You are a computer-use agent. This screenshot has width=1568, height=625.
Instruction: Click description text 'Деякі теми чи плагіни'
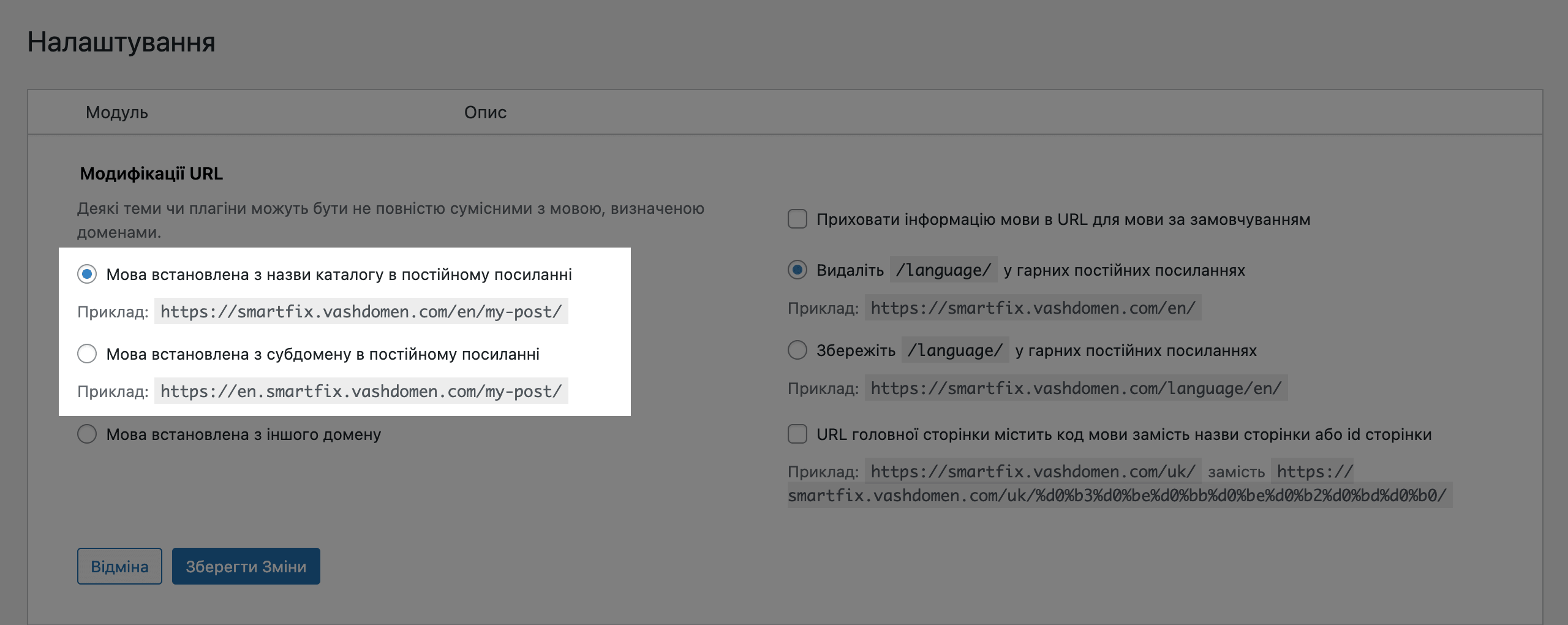(390, 220)
